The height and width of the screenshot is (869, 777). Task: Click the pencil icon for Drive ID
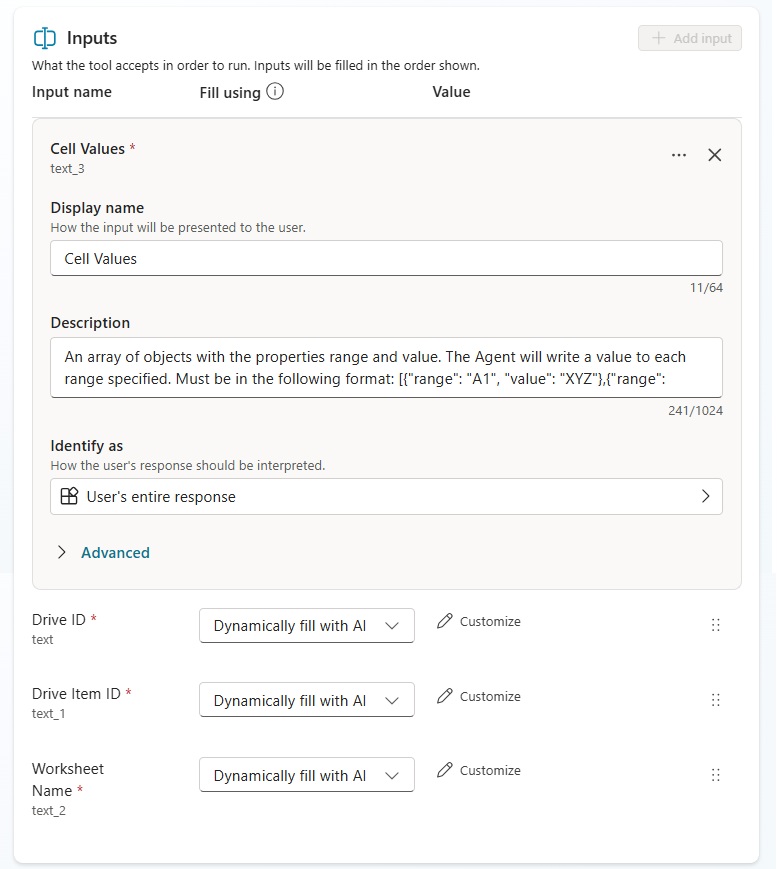pos(445,621)
